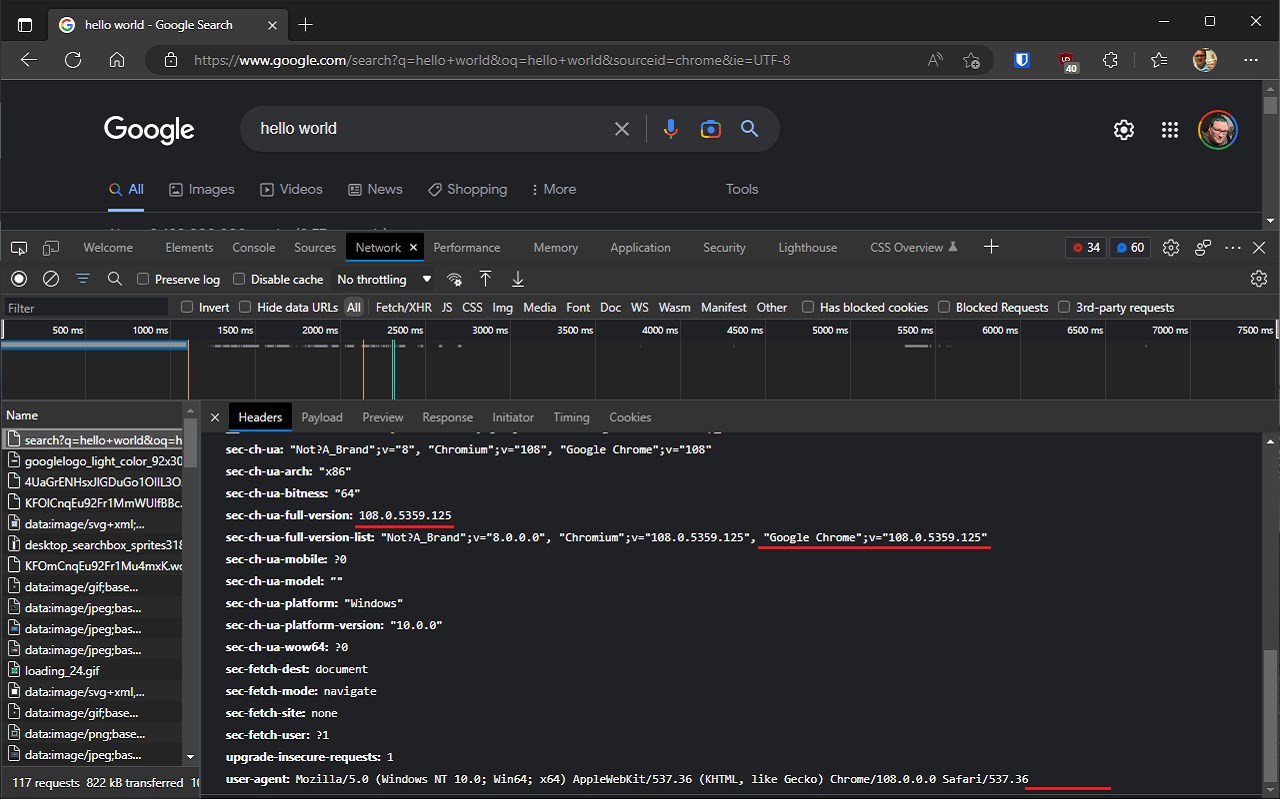Check 3rd-party requests
This screenshot has width=1280, height=800.
pos(1064,307)
